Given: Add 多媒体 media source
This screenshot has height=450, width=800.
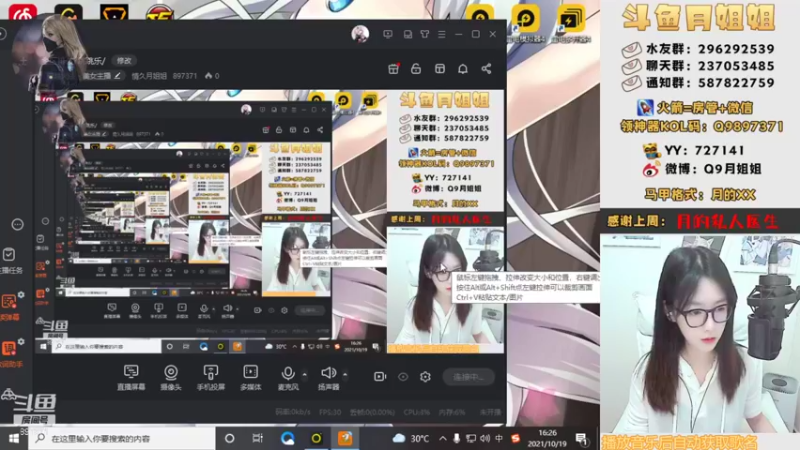Looking at the screenshot, I should click(251, 378).
